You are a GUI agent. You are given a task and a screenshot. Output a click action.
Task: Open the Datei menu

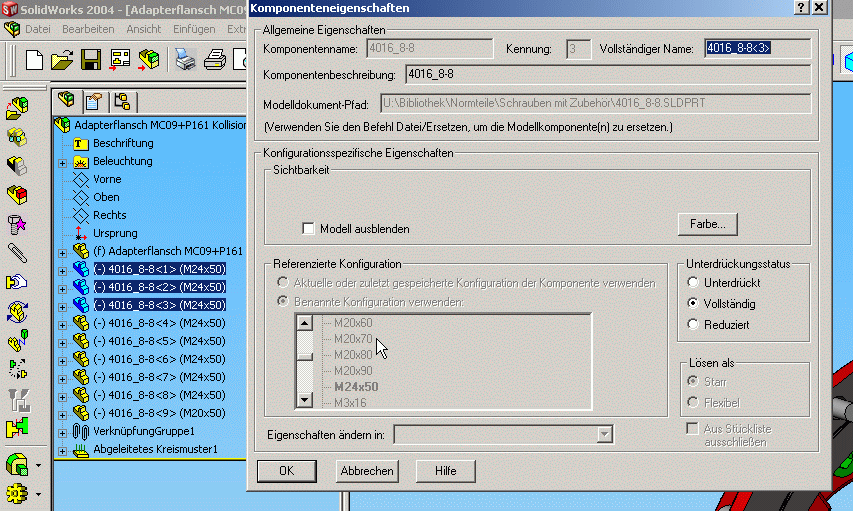[x=38, y=29]
